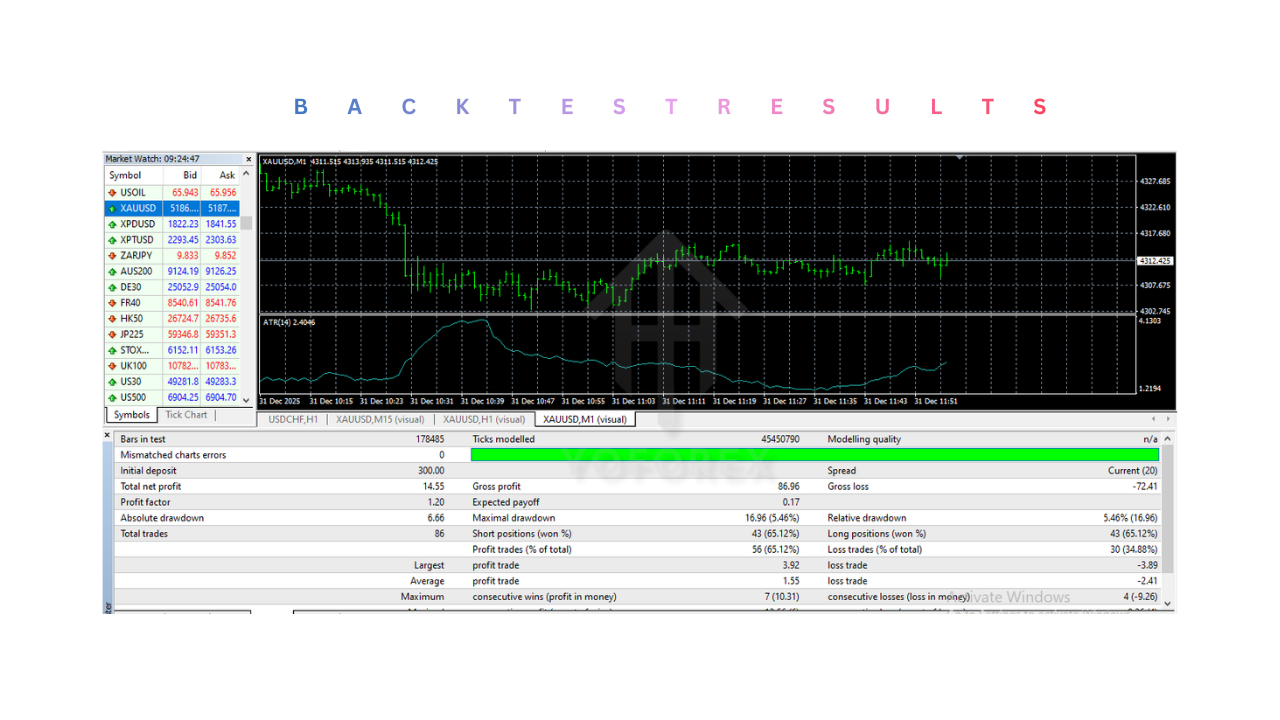The image size is (1280, 720).
Task: Switch to the Tick Chart tab
Action: (186, 414)
